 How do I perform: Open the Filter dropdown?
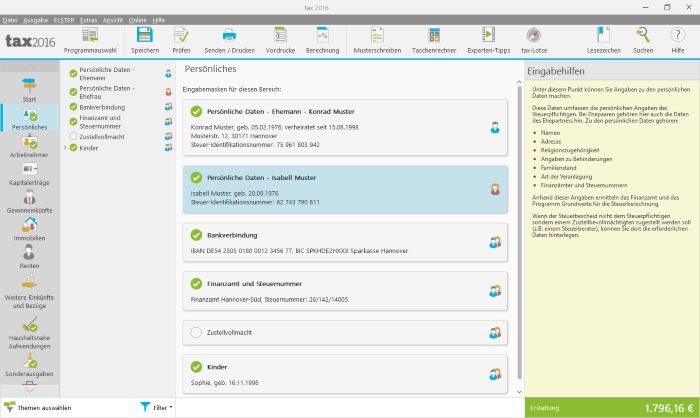pyautogui.click(x=157, y=407)
